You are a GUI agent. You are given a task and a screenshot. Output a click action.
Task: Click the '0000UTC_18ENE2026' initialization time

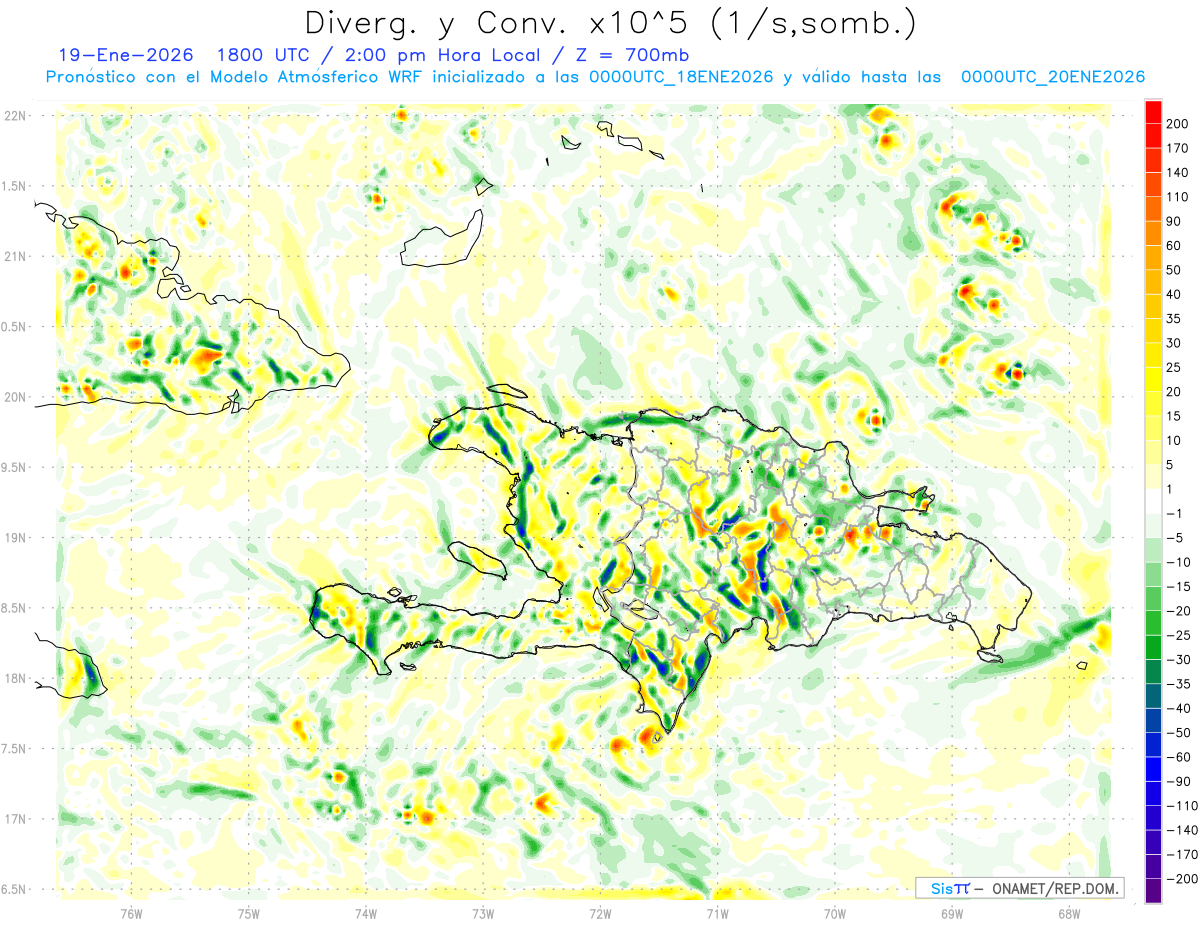pyautogui.click(x=681, y=77)
